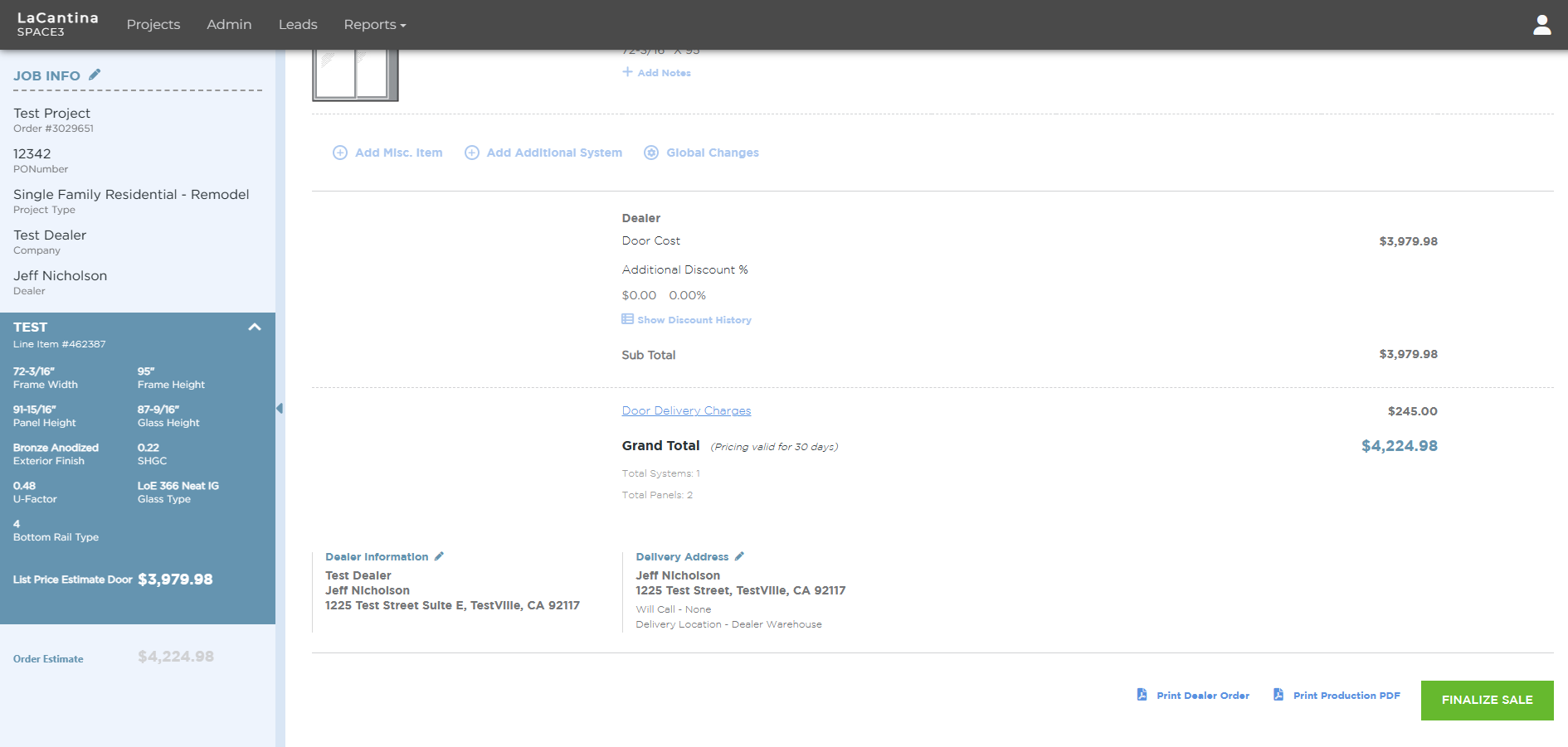Screen dimensions: 1568x747
Task: Click the Print Production PDF file icon
Action: click(1278, 695)
